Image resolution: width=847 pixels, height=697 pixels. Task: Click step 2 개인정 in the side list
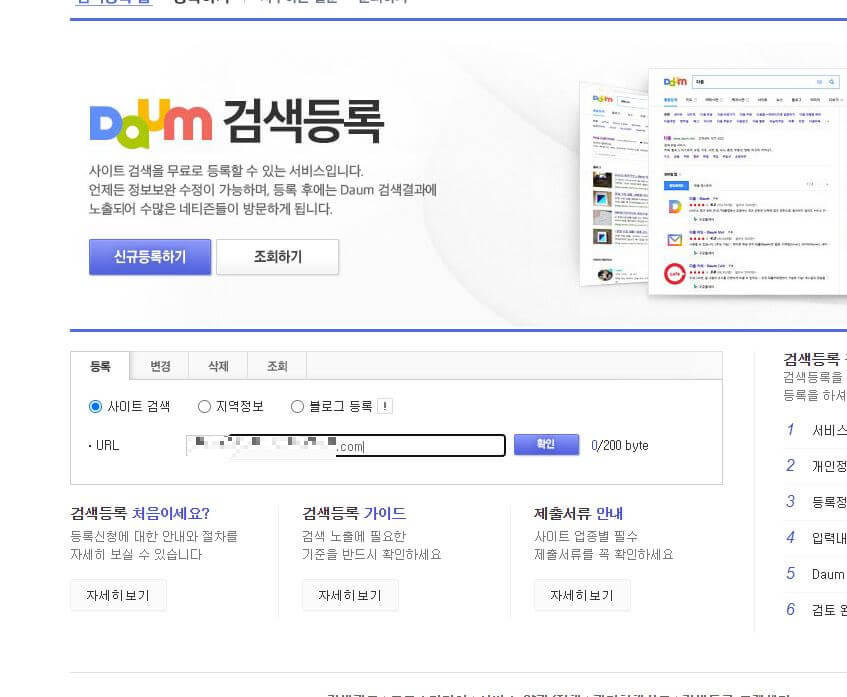[816, 466]
